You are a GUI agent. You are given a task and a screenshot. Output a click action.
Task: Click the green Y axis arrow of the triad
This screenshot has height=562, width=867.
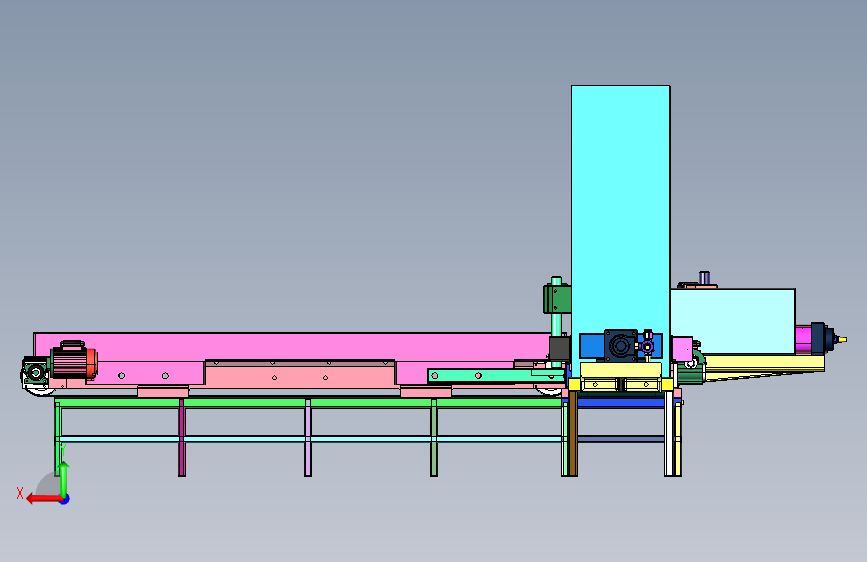click(64, 478)
